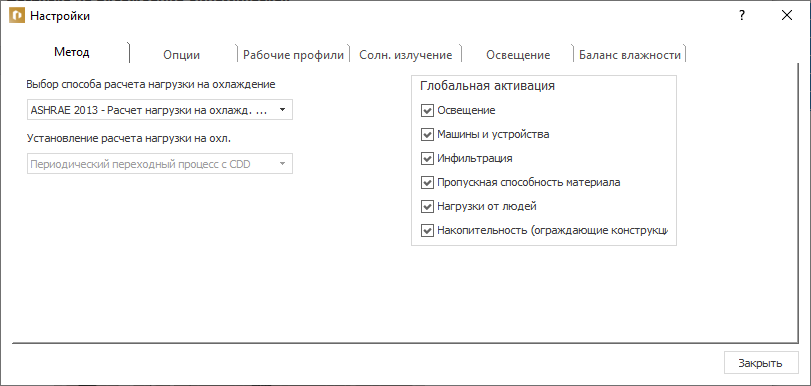This screenshot has width=811, height=386.
Task: Open the Баланс влажности tab
Action: pyautogui.click(x=629, y=55)
